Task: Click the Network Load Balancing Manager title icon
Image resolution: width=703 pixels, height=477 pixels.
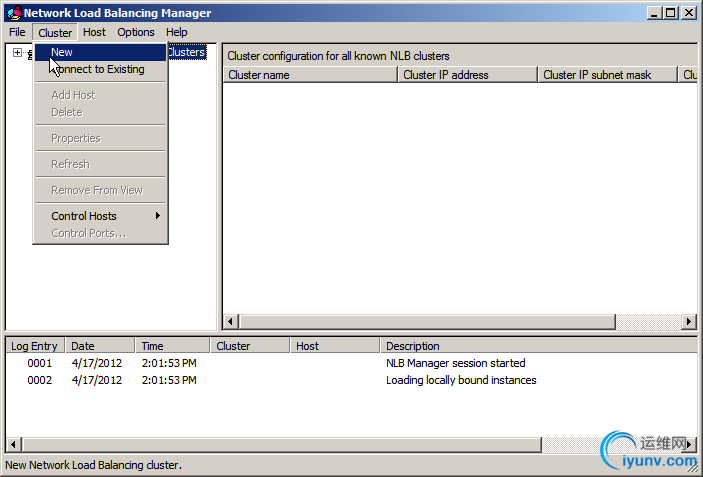Action: click(14, 13)
